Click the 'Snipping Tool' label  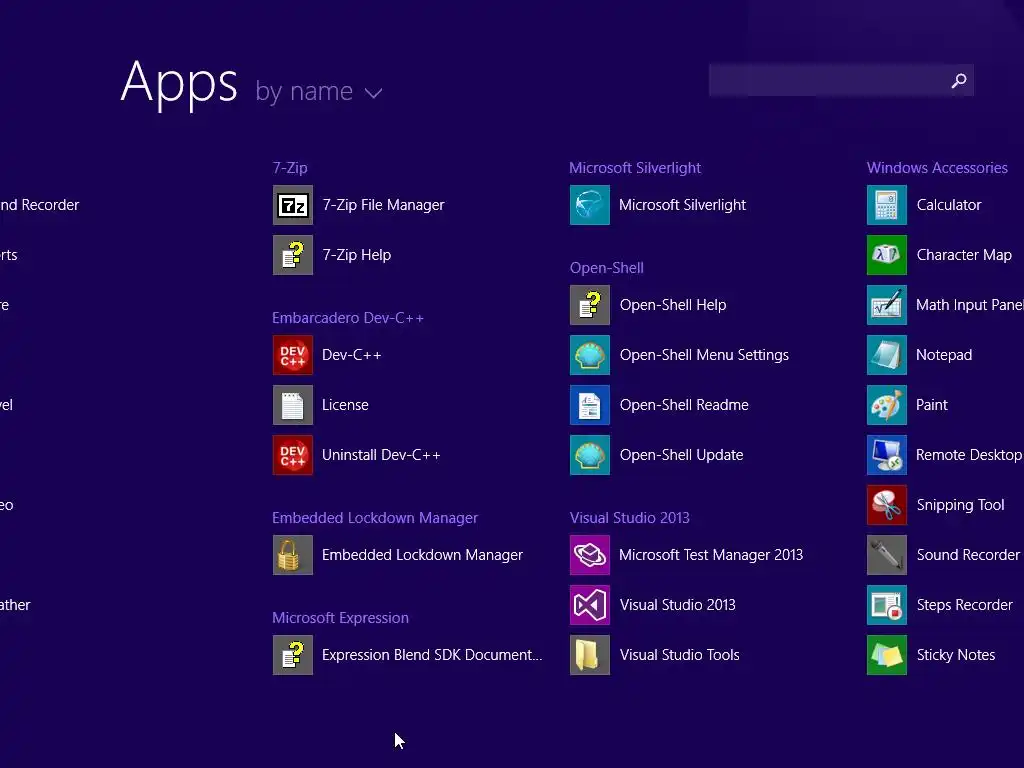pyautogui.click(x=960, y=505)
